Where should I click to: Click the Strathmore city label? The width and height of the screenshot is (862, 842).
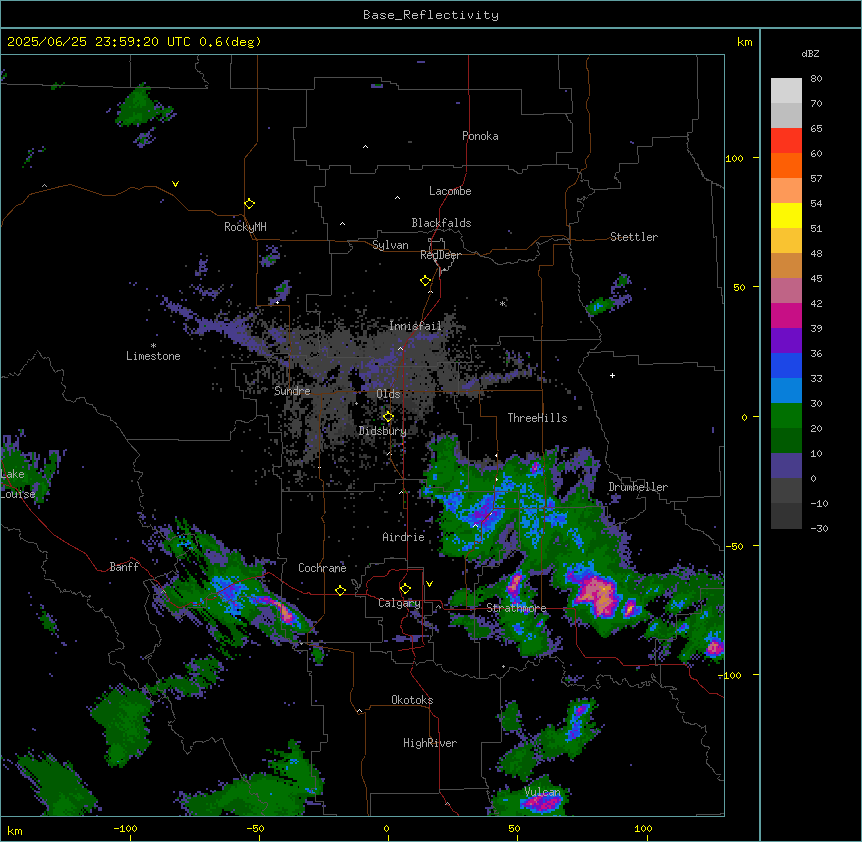click(516, 608)
